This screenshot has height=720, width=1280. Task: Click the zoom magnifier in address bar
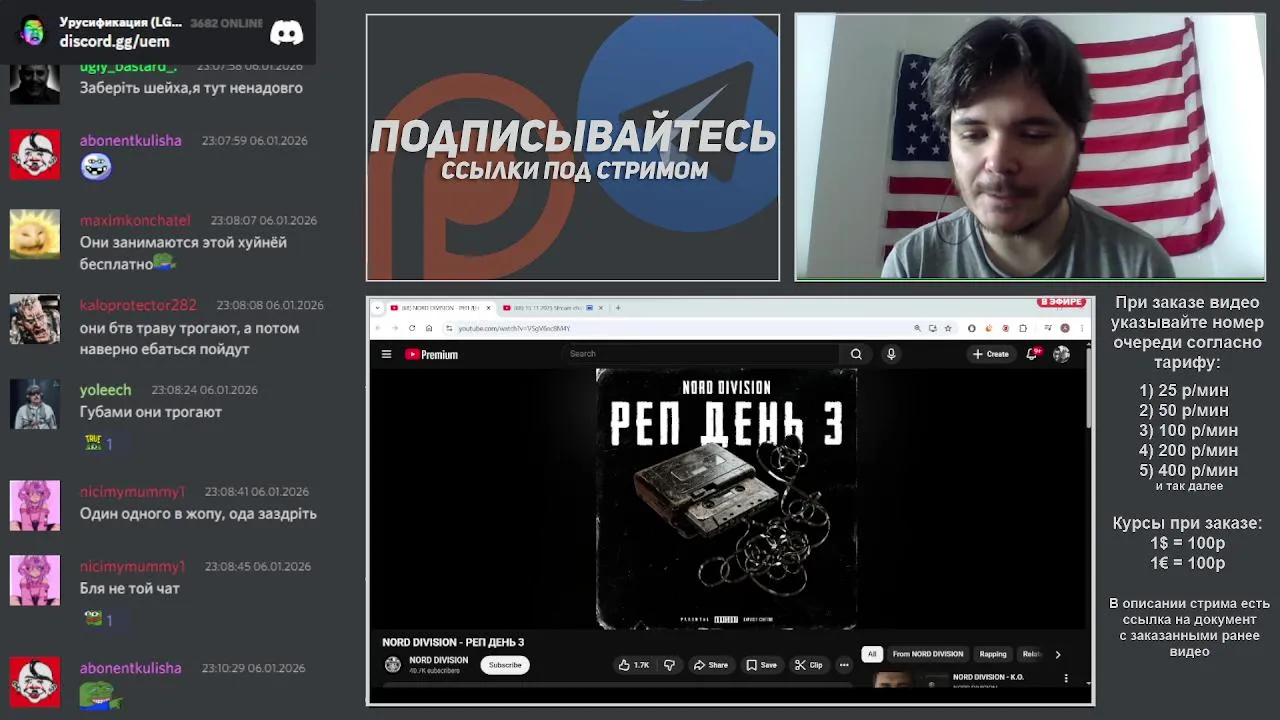pyautogui.click(x=917, y=328)
